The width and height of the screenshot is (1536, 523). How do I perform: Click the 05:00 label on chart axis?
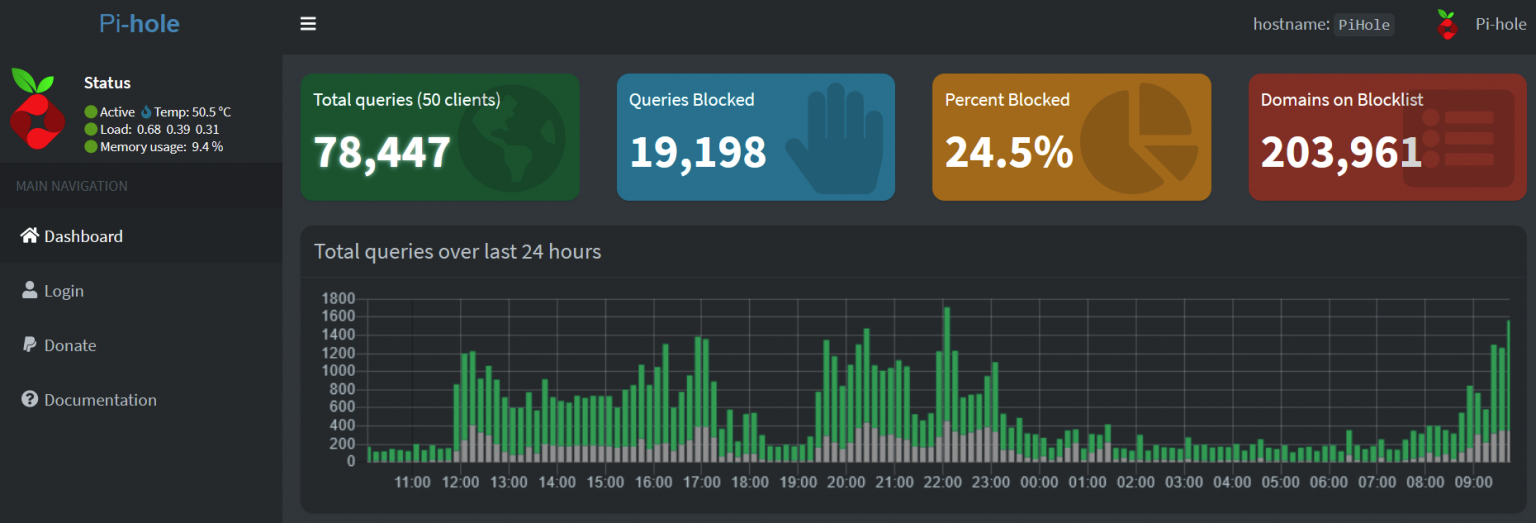pyautogui.click(x=1280, y=482)
